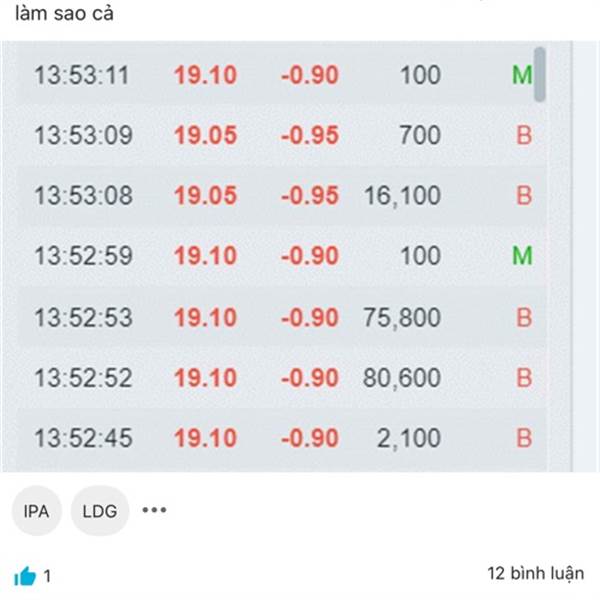
Task: Click the 13:53:08 trade row timestamp
Action: 83,195
